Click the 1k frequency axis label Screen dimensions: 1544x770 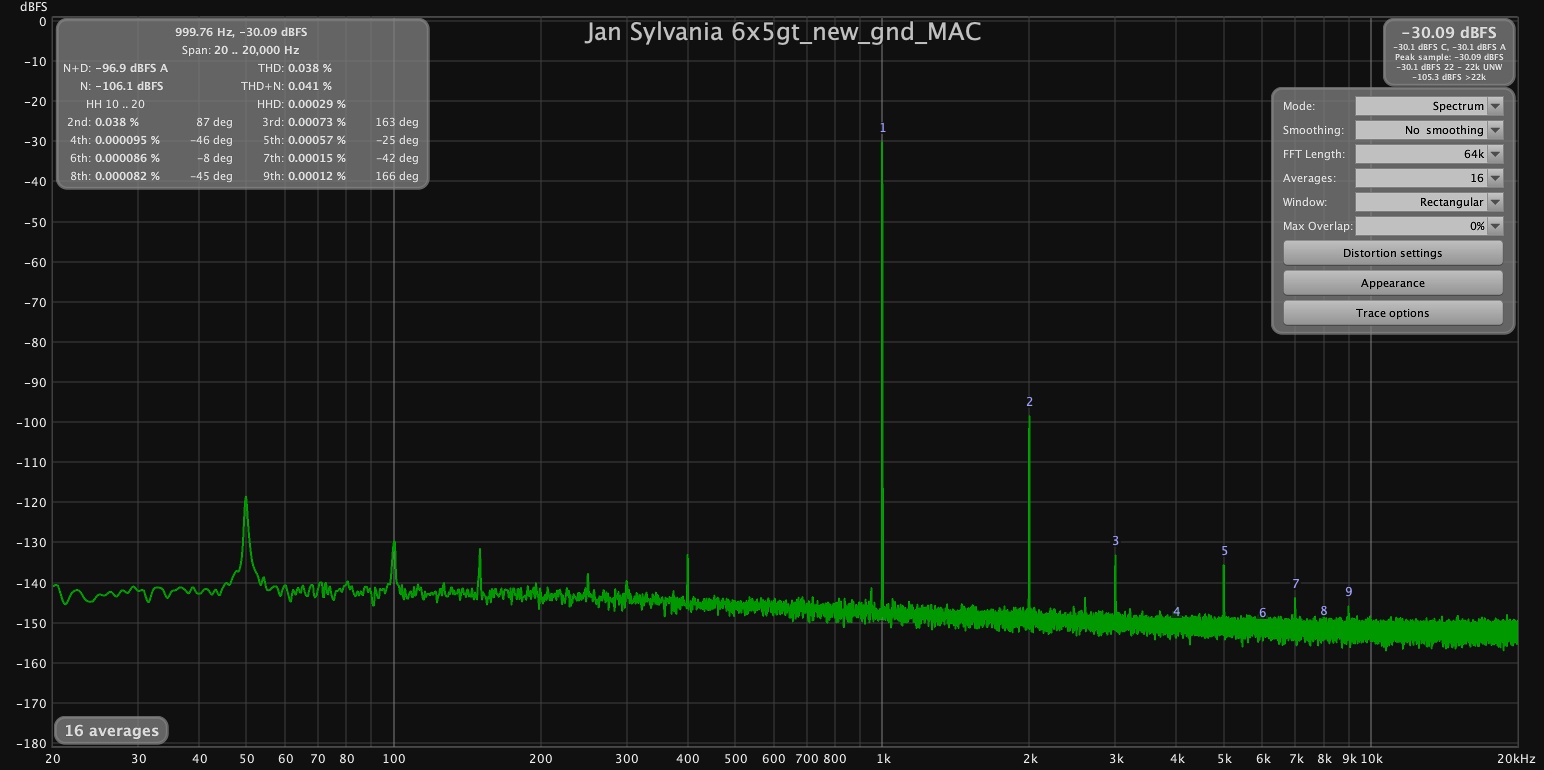point(882,759)
